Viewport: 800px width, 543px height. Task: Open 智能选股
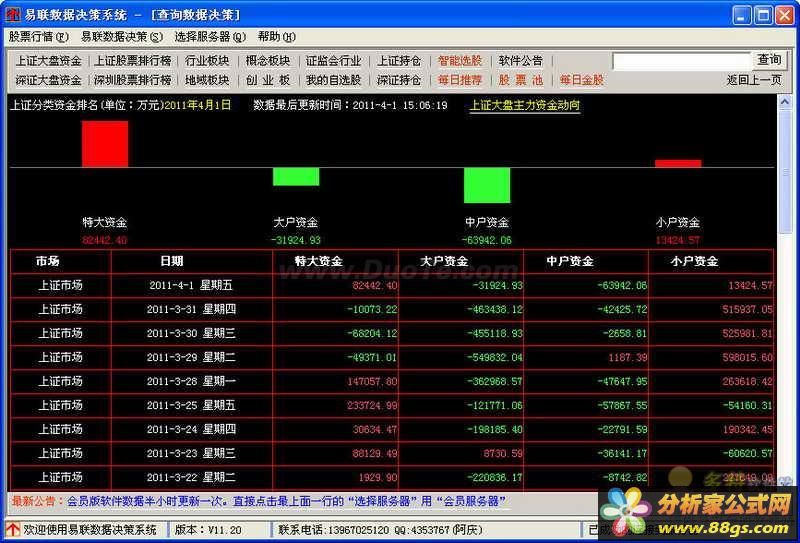click(x=460, y=61)
